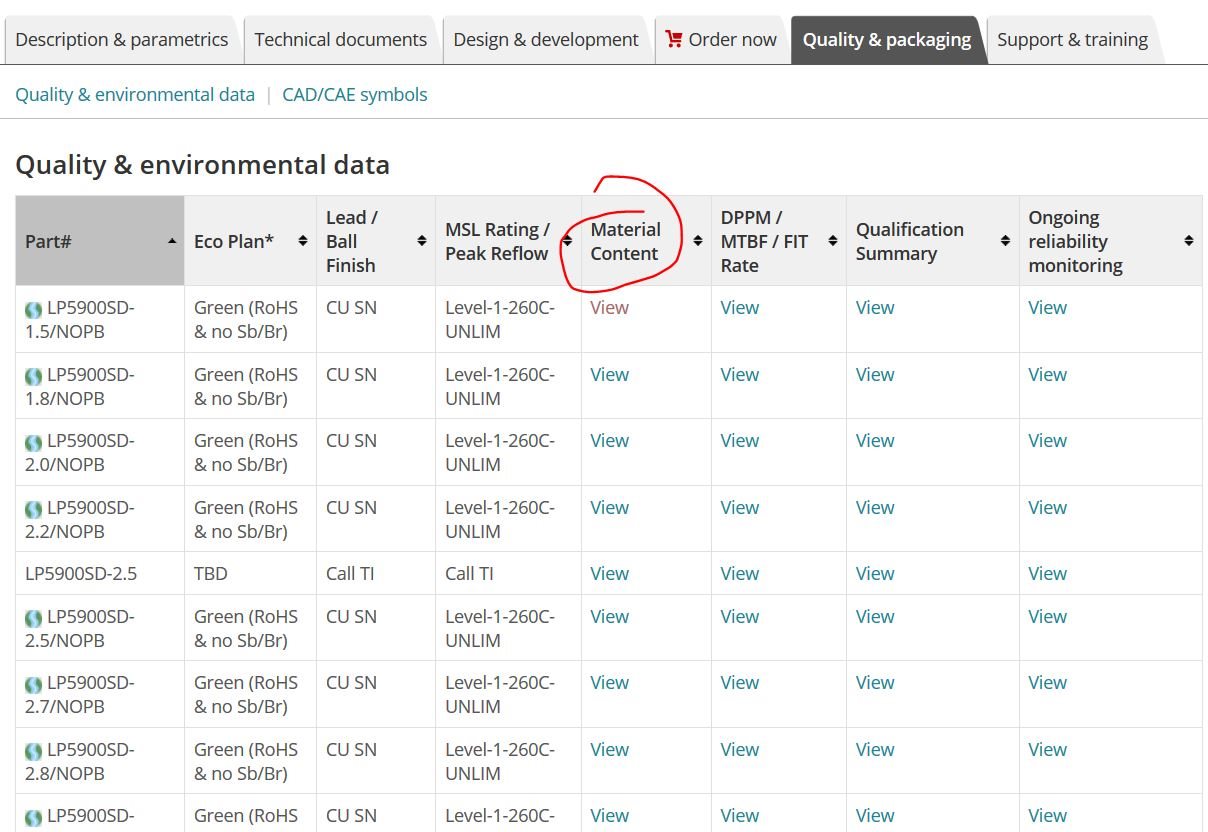View Ongoing reliability monitoring in LP5900SD-2.5 TBD row

1048,574
